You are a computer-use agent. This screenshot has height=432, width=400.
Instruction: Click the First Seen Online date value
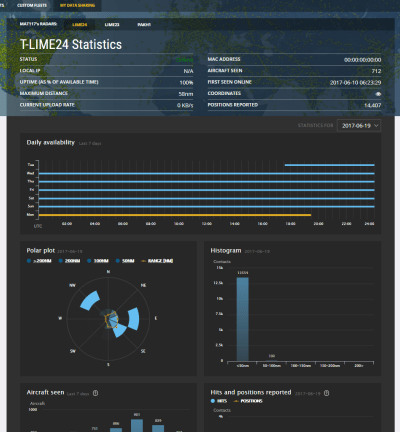(x=355, y=82)
